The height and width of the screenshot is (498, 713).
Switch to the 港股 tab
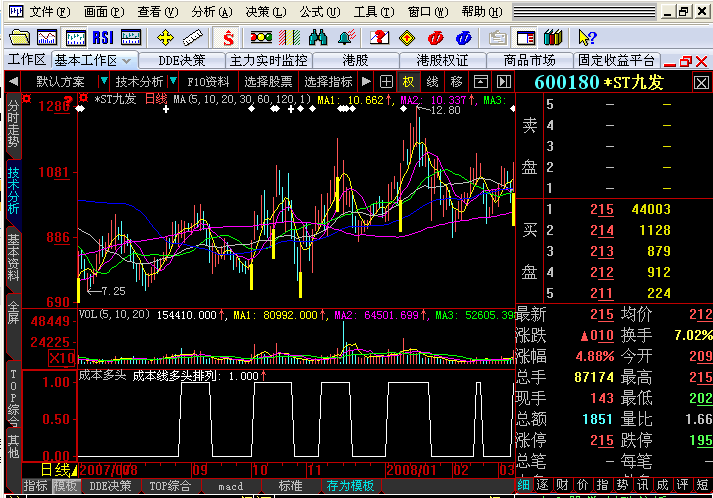355,60
